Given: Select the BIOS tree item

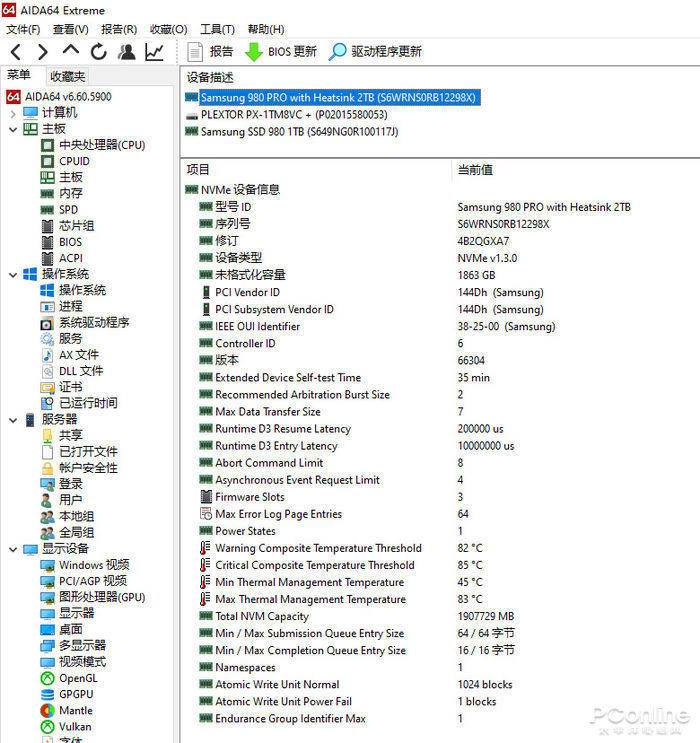Looking at the screenshot, I should (x=62, y=242).
